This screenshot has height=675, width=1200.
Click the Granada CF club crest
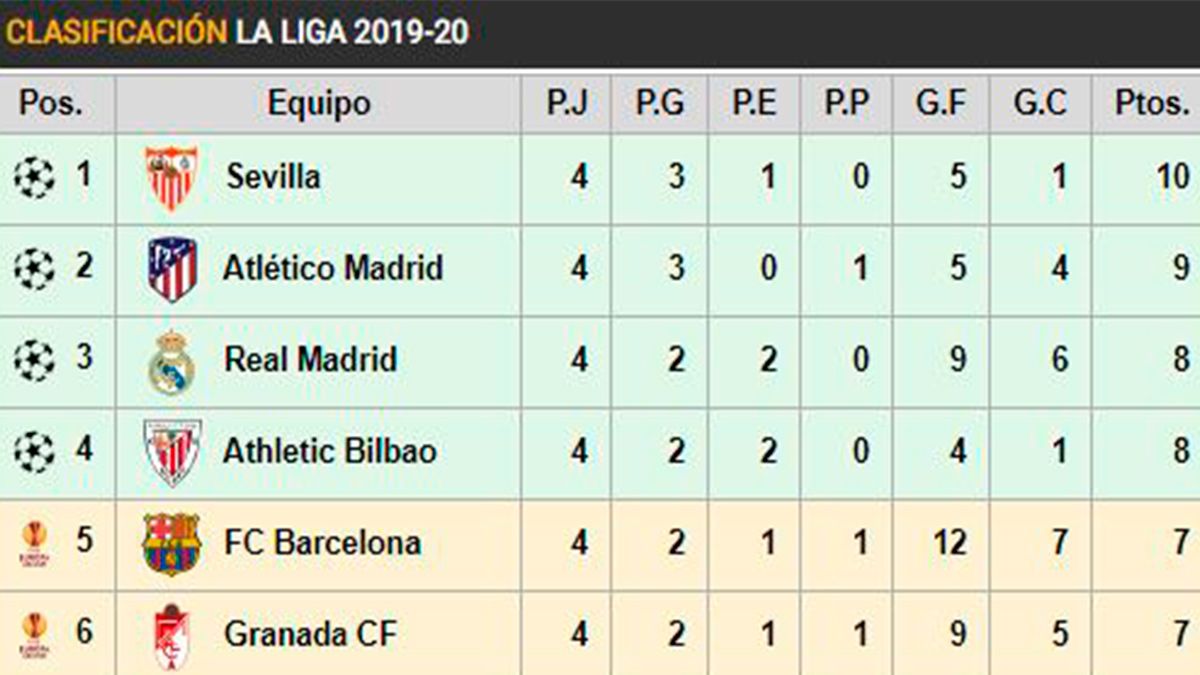pos(172,635)
